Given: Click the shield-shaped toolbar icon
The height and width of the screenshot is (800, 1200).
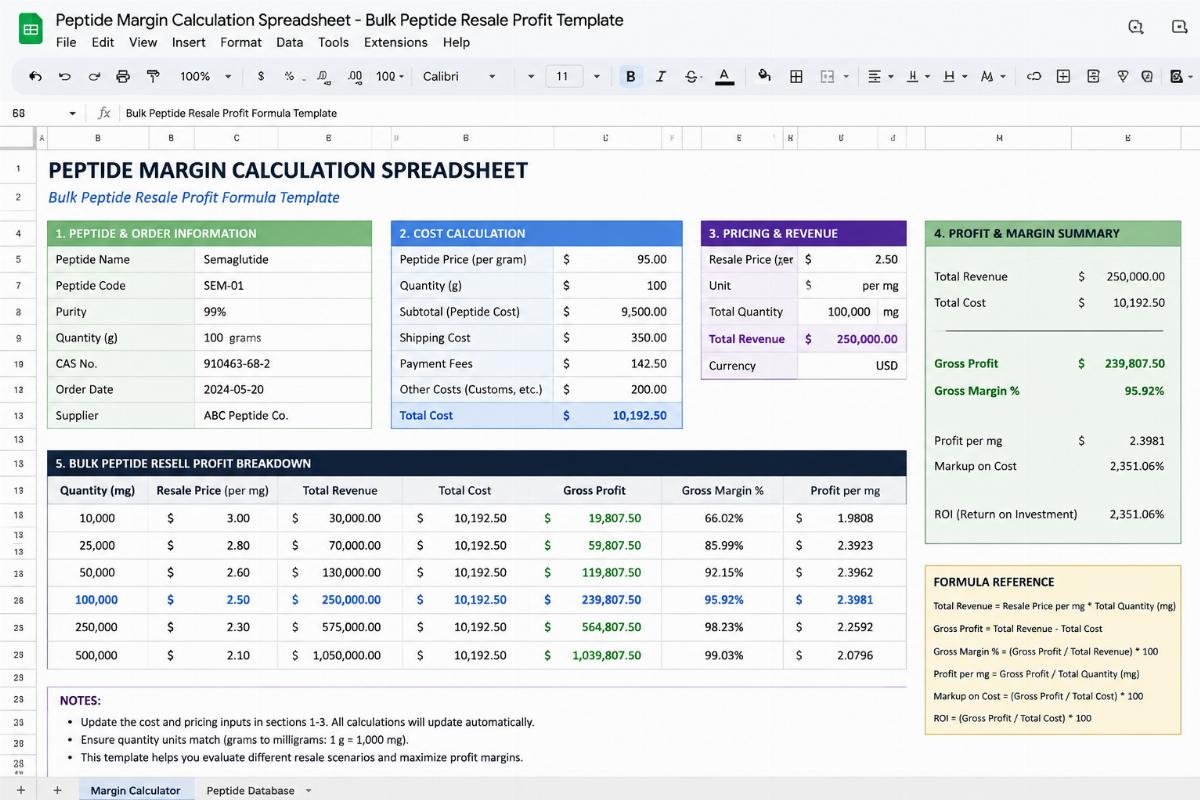Looking at the screenshot, I should [1147, 76].
